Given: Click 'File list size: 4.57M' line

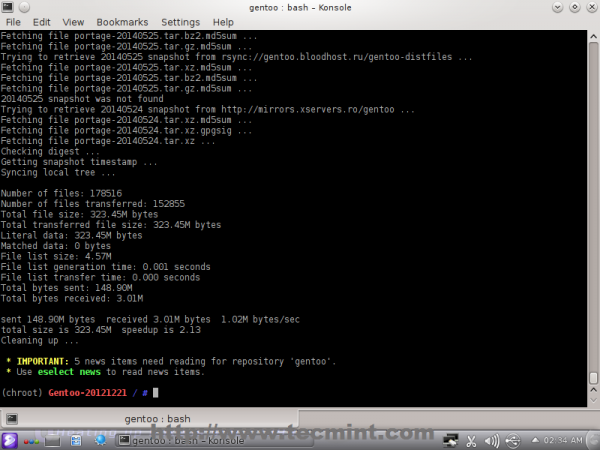Looking at the screenshot, I should [x=56, y=256].
